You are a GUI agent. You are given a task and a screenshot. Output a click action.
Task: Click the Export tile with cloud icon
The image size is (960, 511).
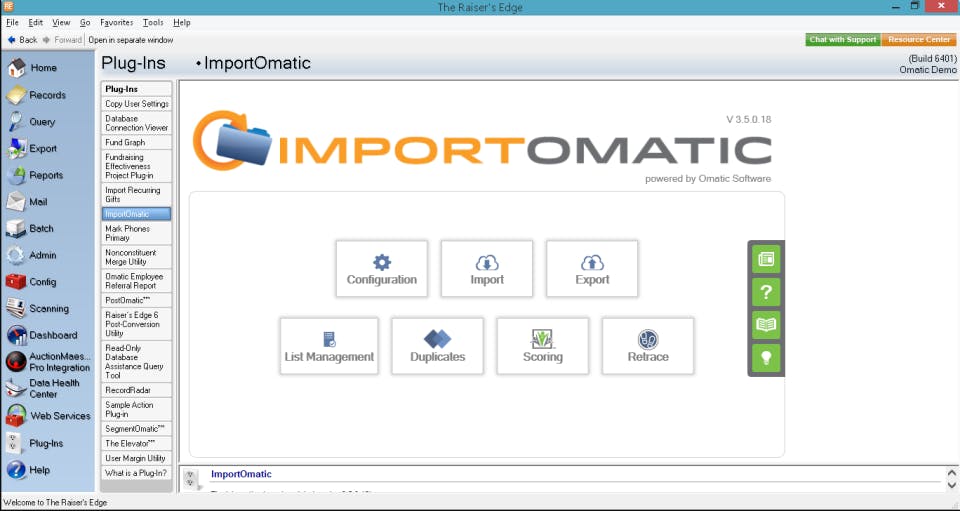pyautogui.click(x=592, y=269)
